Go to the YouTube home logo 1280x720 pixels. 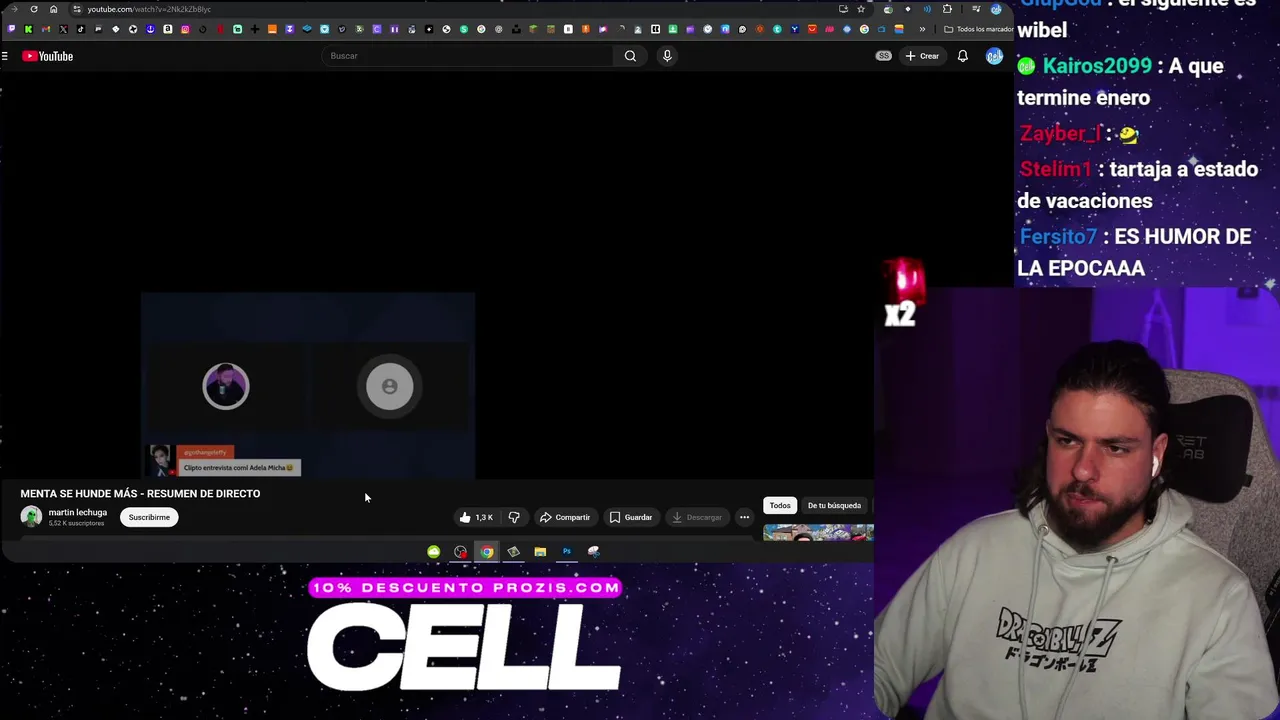48,56
